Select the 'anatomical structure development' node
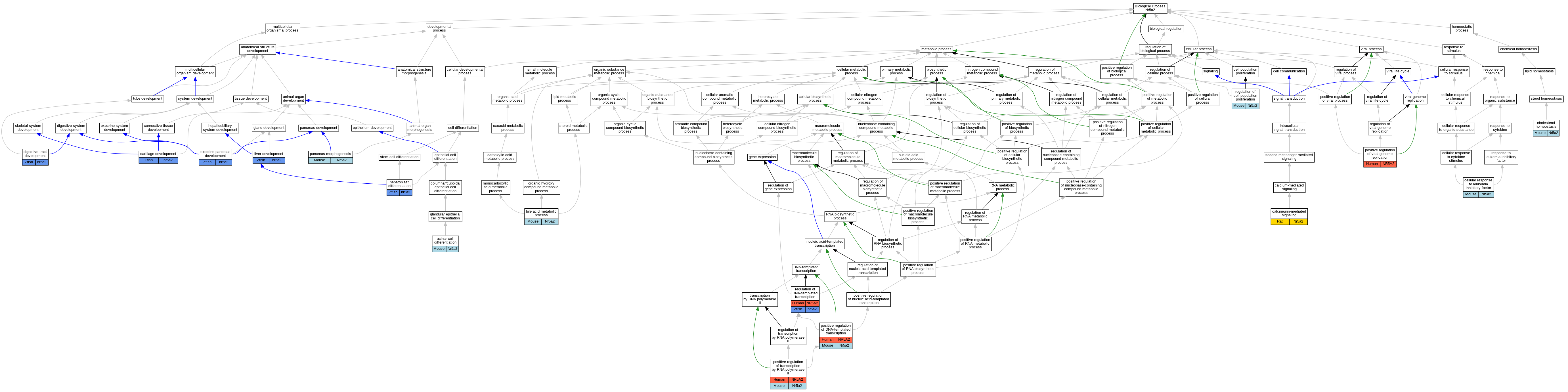Viewport: 1568px width, 392px height. tap(257, 49)
